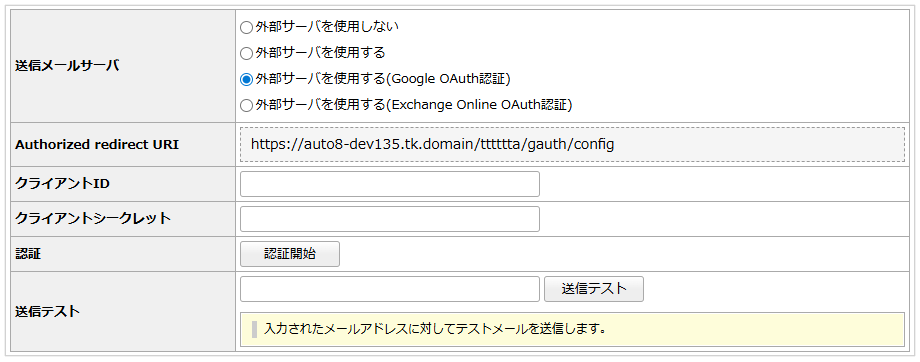
Task: Click the label text of the Exchange Online option
Action: (x=414, y=105)
